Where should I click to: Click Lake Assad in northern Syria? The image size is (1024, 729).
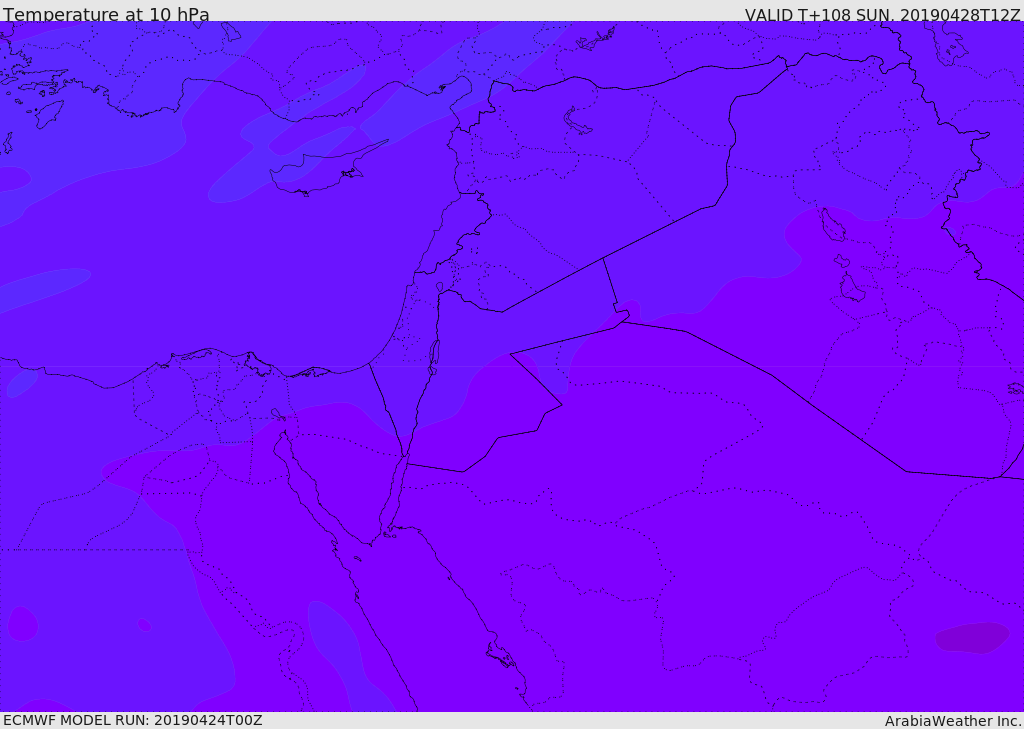click(x=576, y=121)
